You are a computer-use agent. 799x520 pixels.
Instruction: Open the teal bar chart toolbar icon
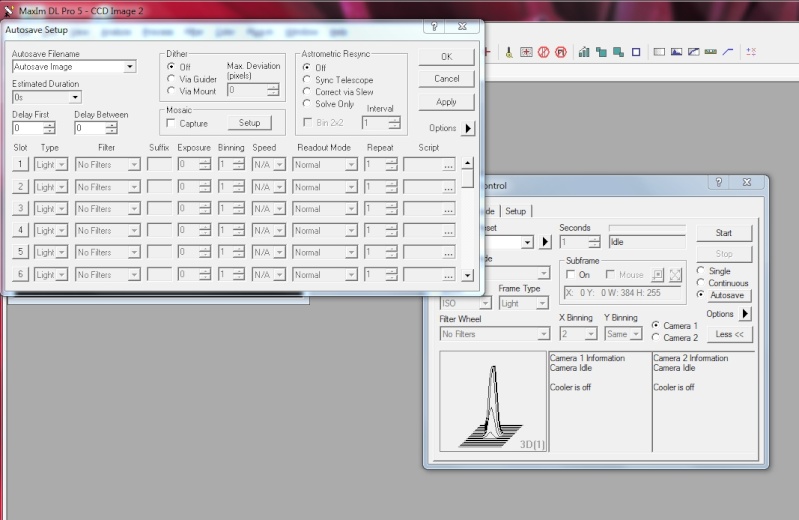click(584, 52)
